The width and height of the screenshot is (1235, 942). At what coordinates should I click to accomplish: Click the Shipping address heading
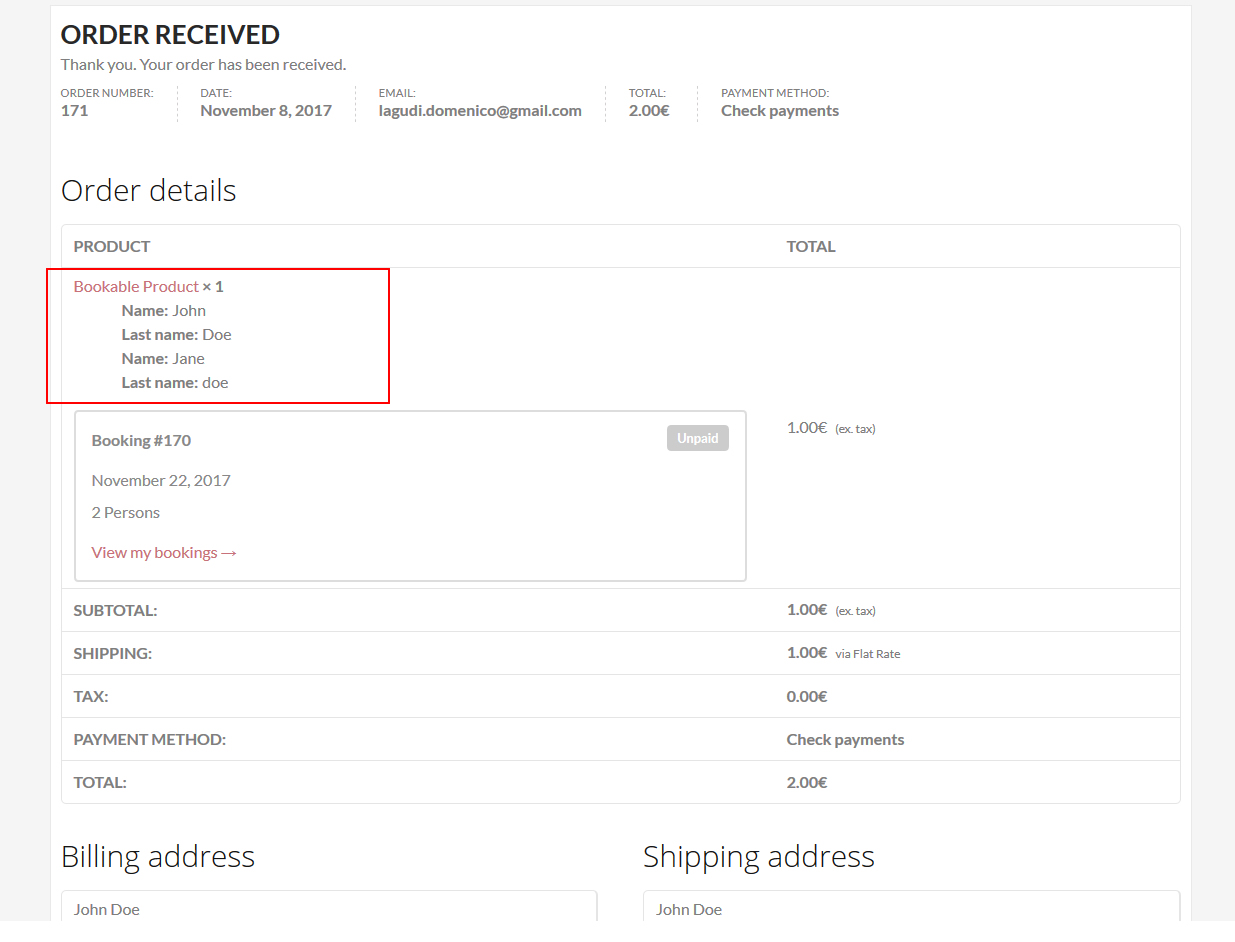[758, 857]
